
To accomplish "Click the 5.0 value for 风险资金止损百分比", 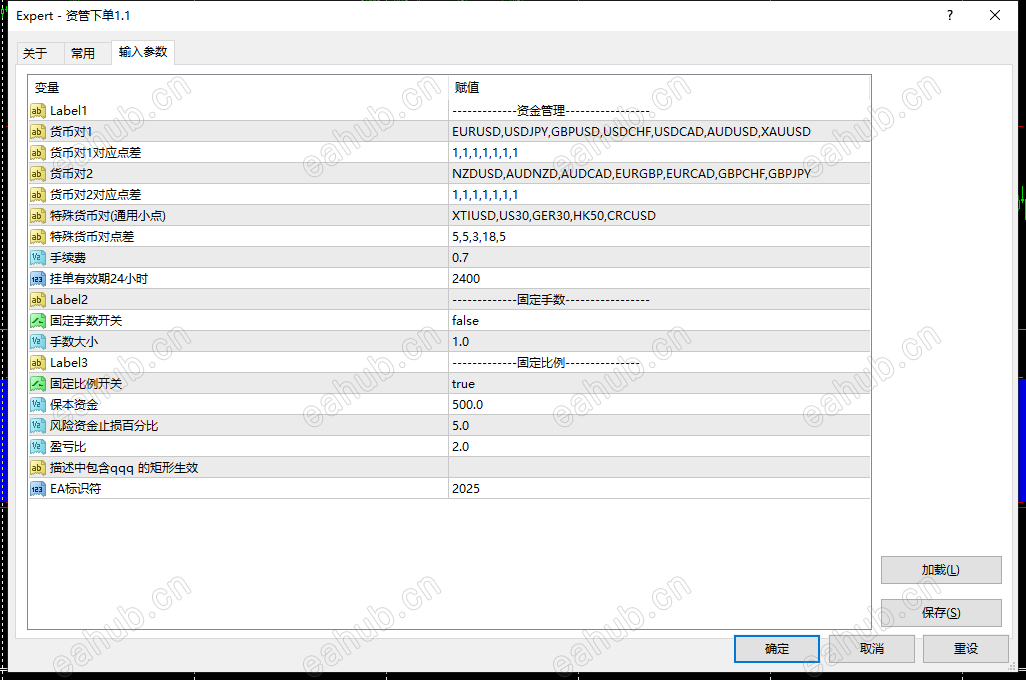I will click(x=660, y=425).
